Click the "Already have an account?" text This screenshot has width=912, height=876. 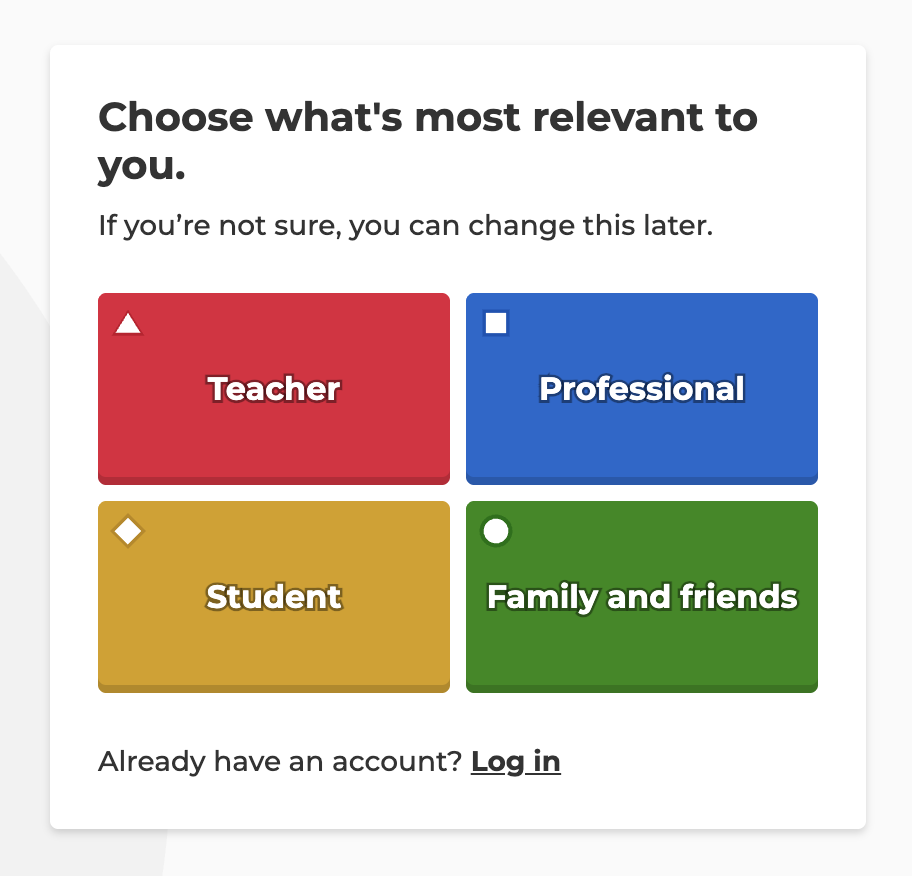[280, 761]
